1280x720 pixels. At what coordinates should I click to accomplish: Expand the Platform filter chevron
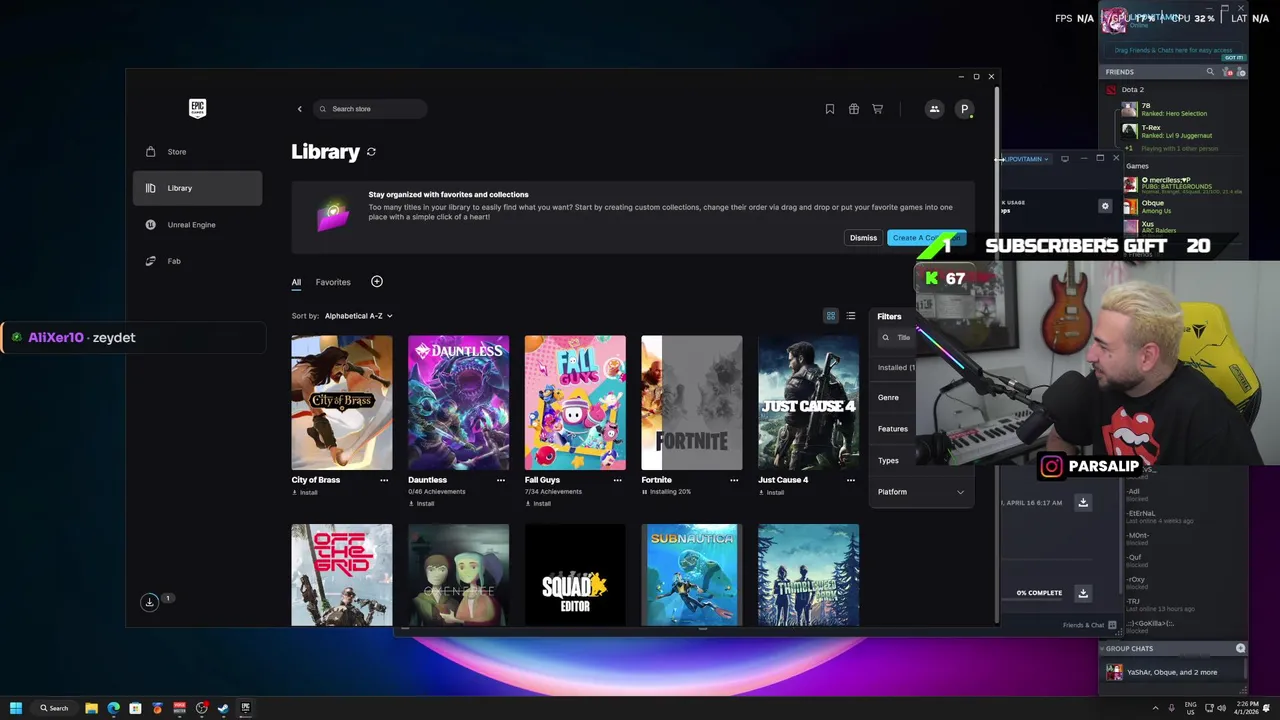(961, 492)
